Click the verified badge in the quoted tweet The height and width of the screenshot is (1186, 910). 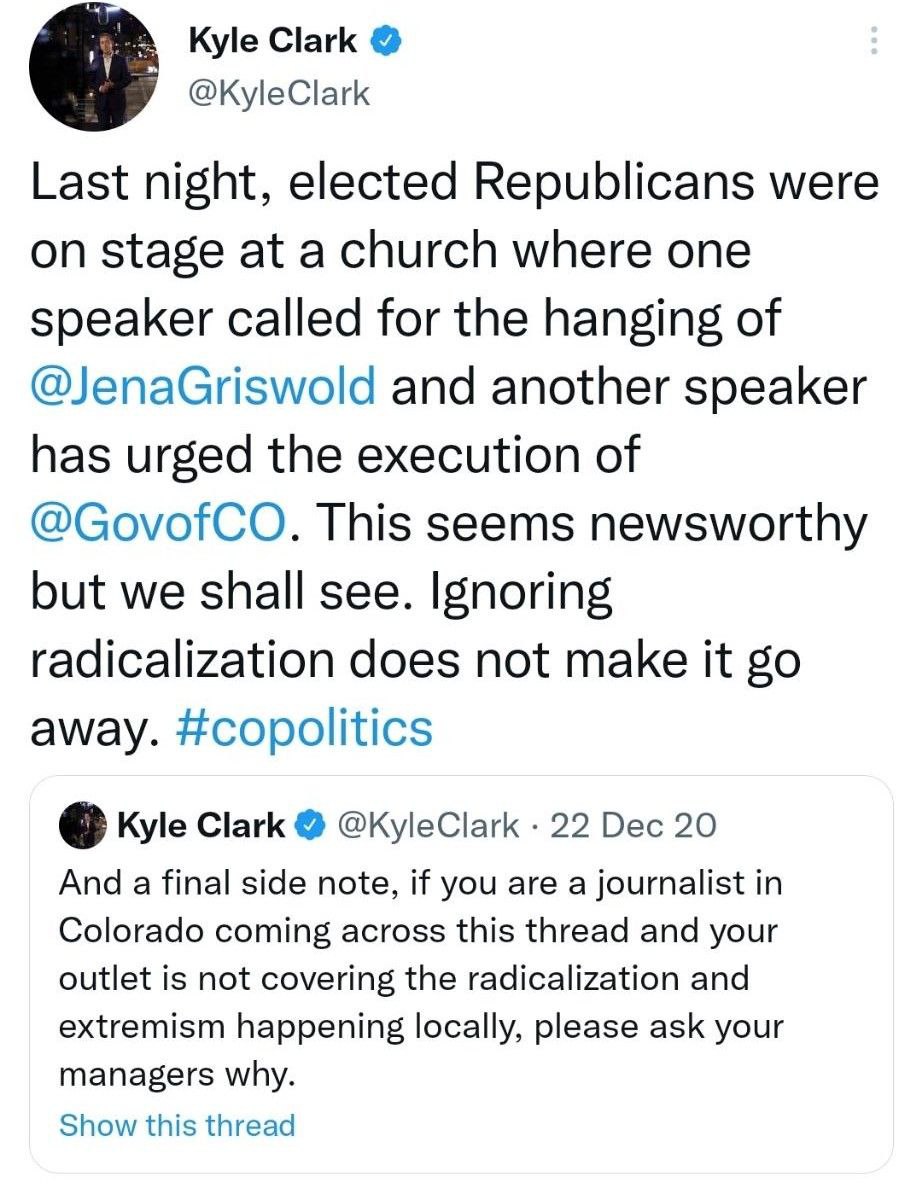[315, 825]
